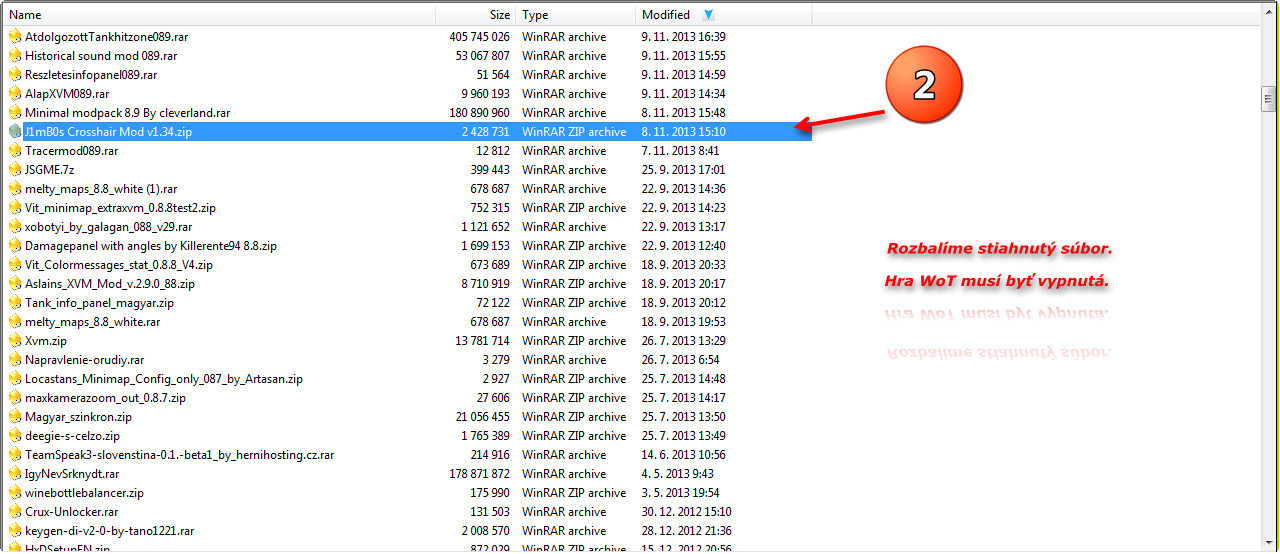This screenshot has height=554, width=1280.
Task: Click the Xvm.zip archive icon
Action: point(14,341)
